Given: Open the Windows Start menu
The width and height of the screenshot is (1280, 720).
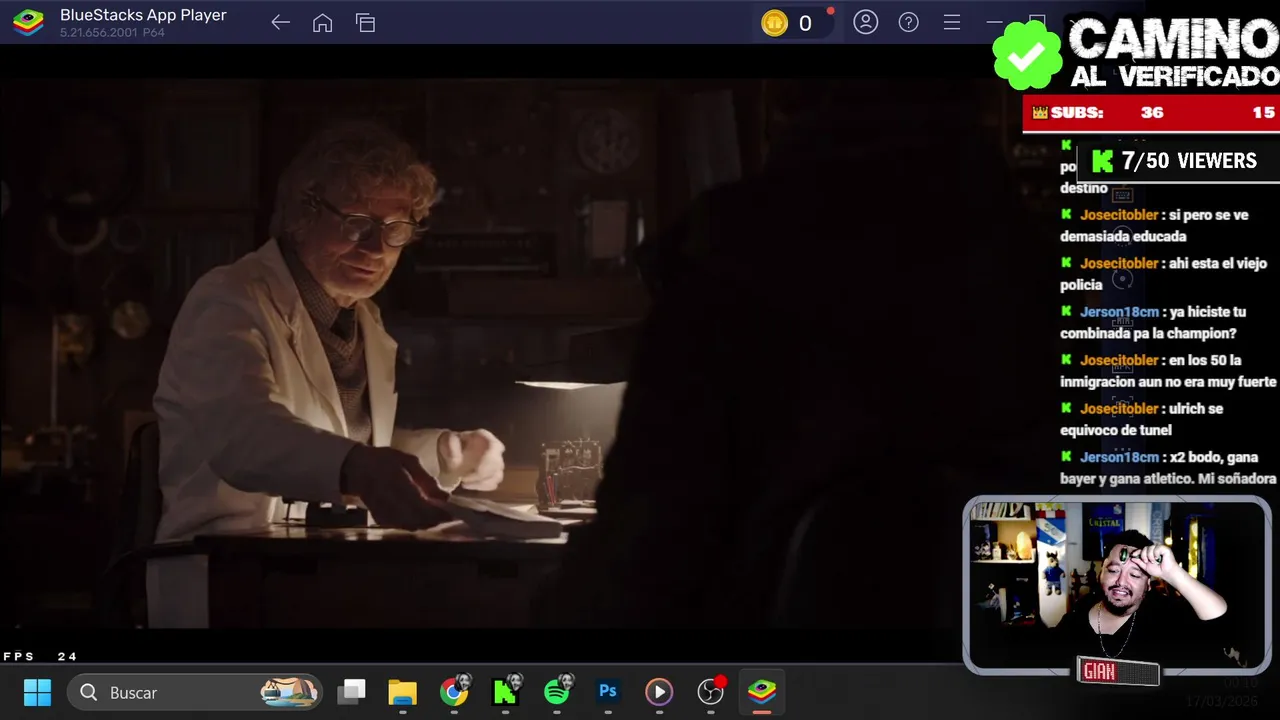Looking at the screenshot, I should coord(38,692).
